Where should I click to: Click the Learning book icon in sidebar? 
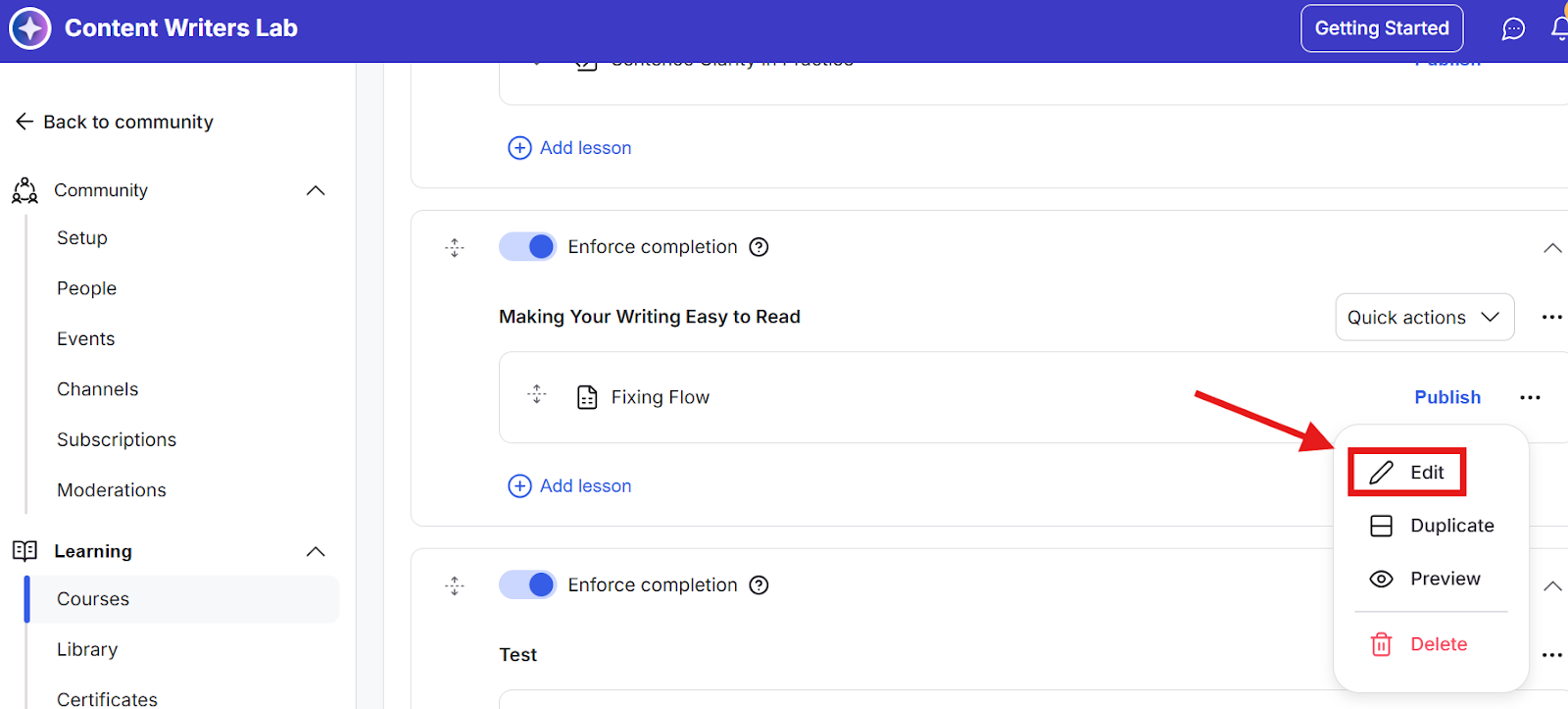point(24,551)
